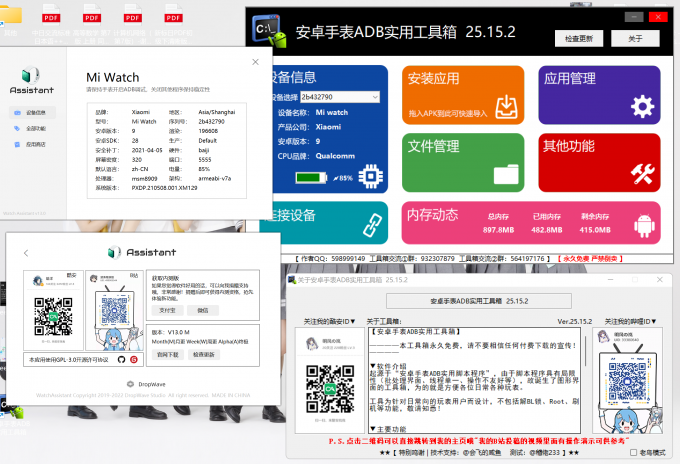Open the fourth PDF file on desktop

coord(173,16)
